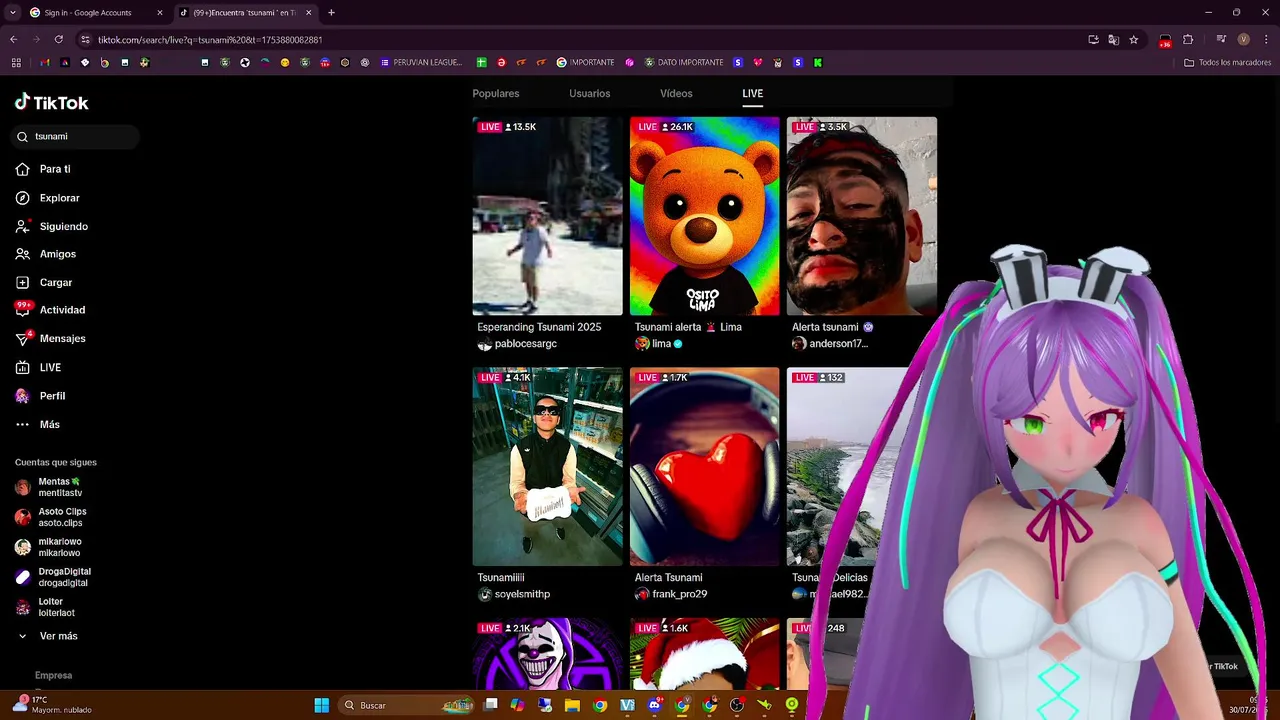
Task: Click the browser address bar URL
Action: coord(210,39)
